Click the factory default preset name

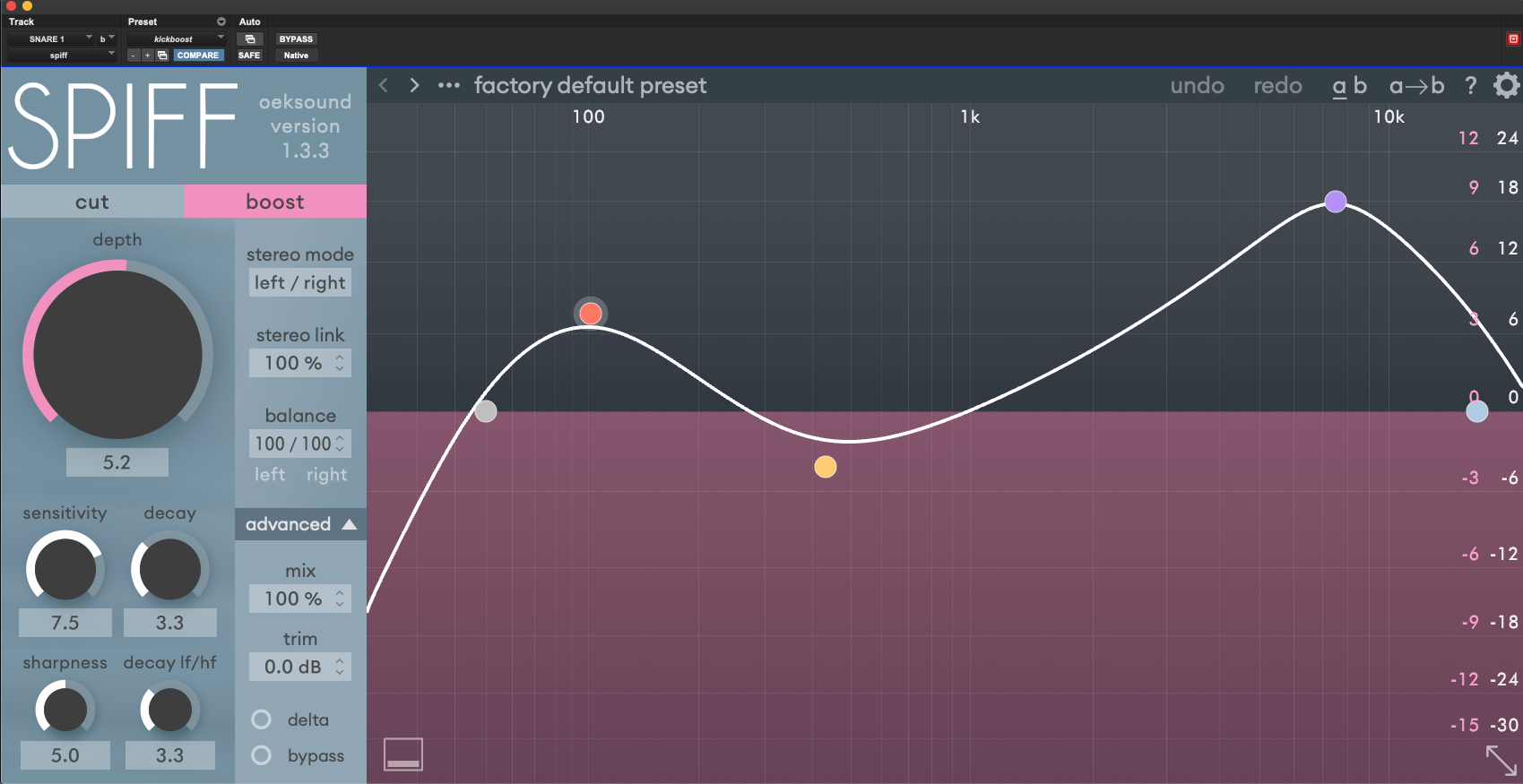(x=590, y=85)
